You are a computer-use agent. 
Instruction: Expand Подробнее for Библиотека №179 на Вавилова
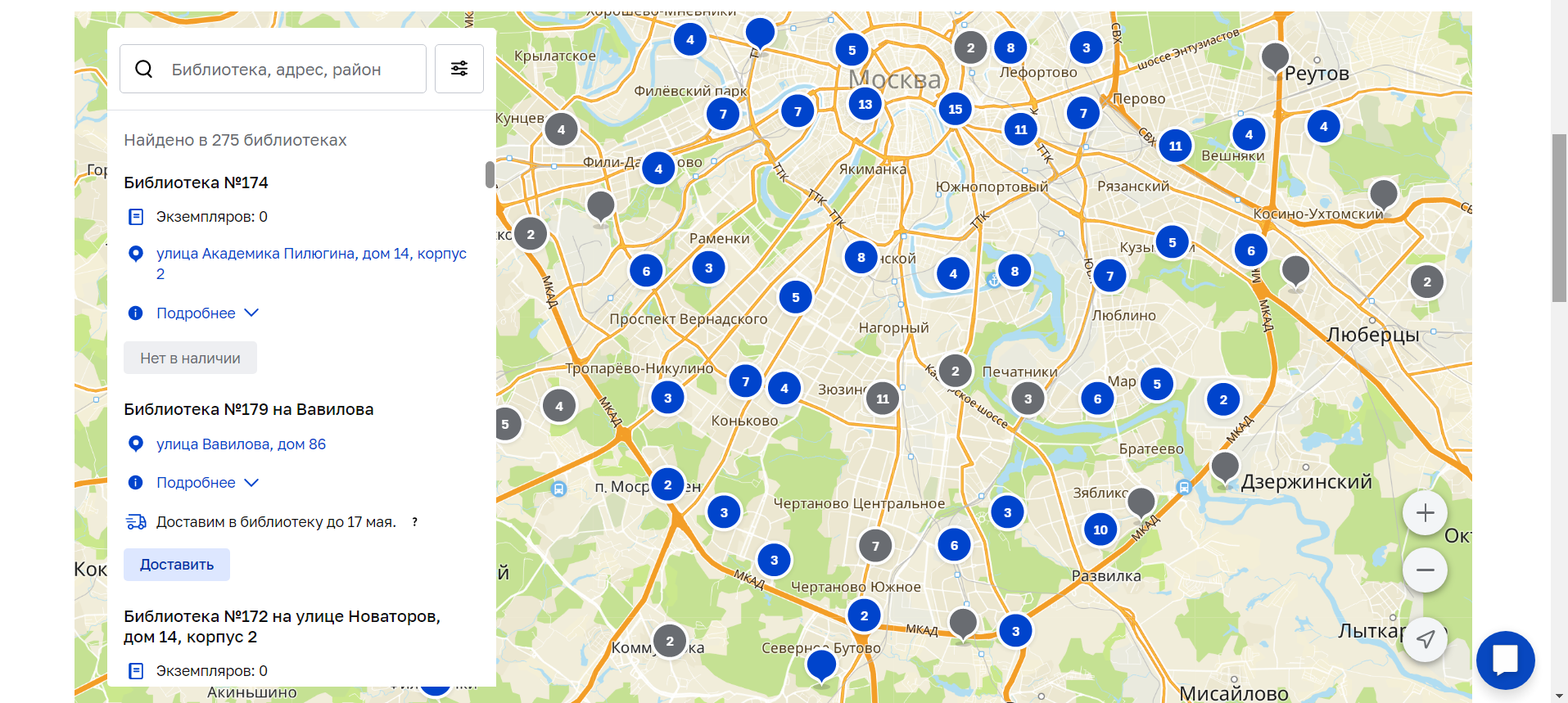[207, 483]
